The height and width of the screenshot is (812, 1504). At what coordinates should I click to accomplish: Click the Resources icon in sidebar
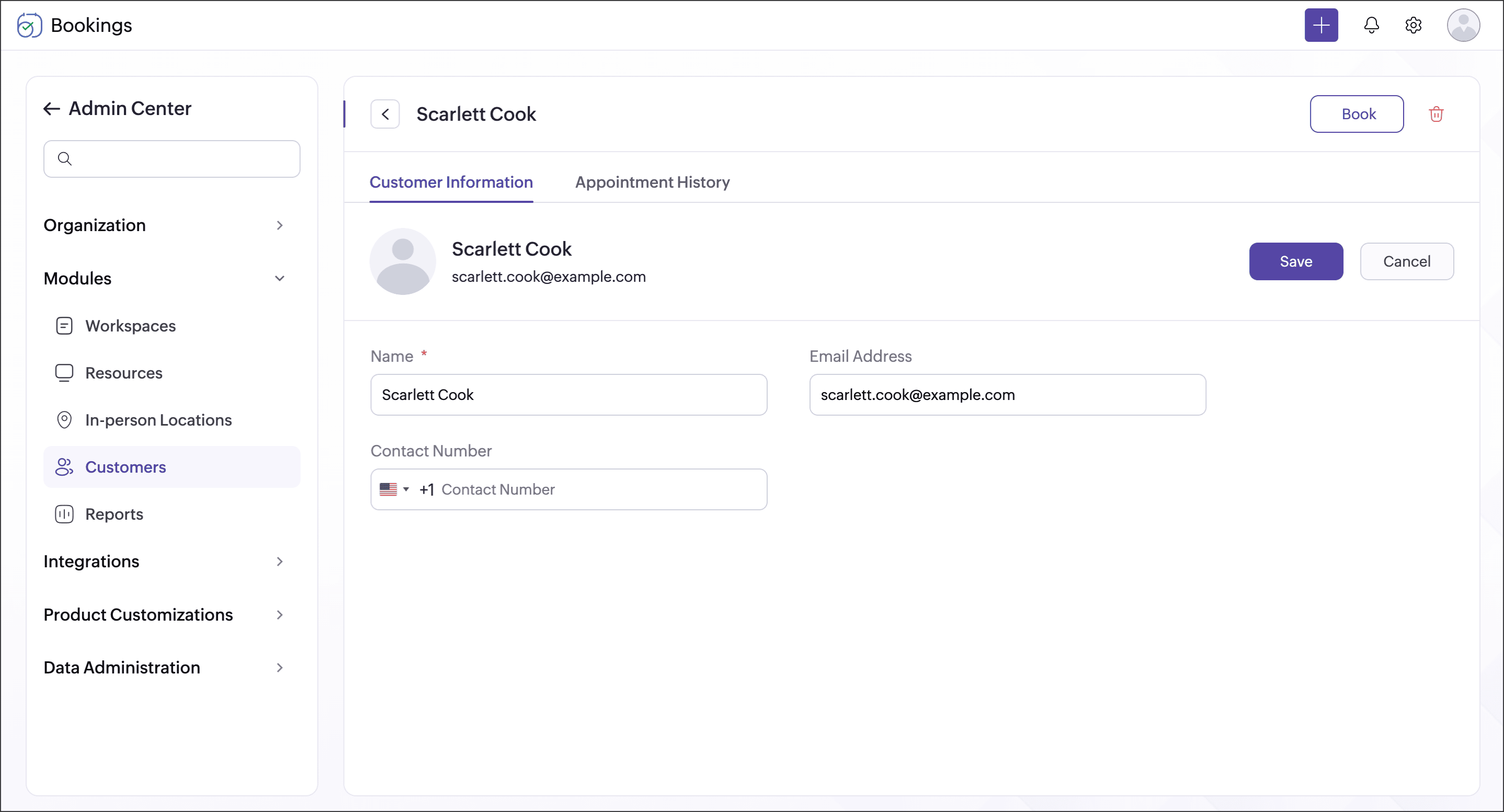(64, 373)
